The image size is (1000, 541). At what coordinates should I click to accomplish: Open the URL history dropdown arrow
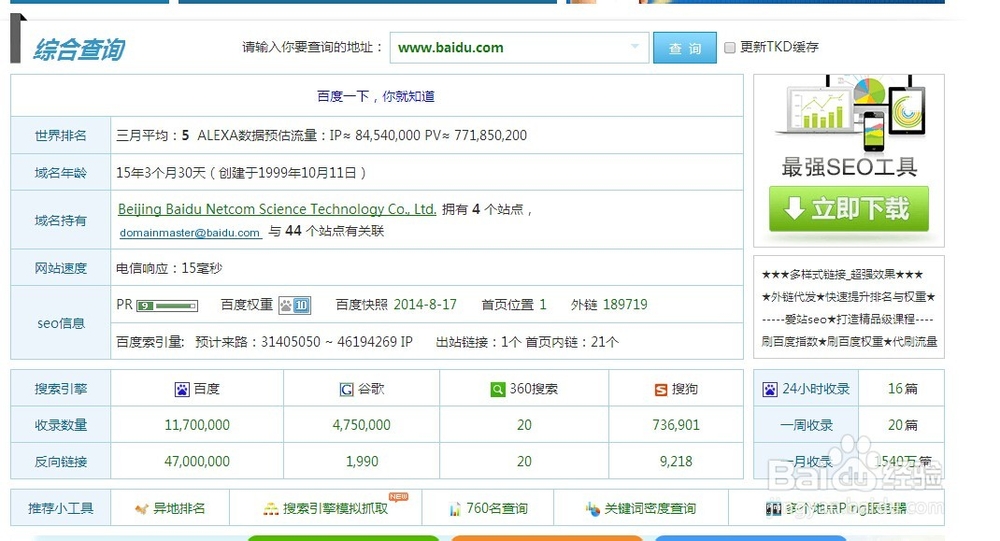click(x=635, y=47)
